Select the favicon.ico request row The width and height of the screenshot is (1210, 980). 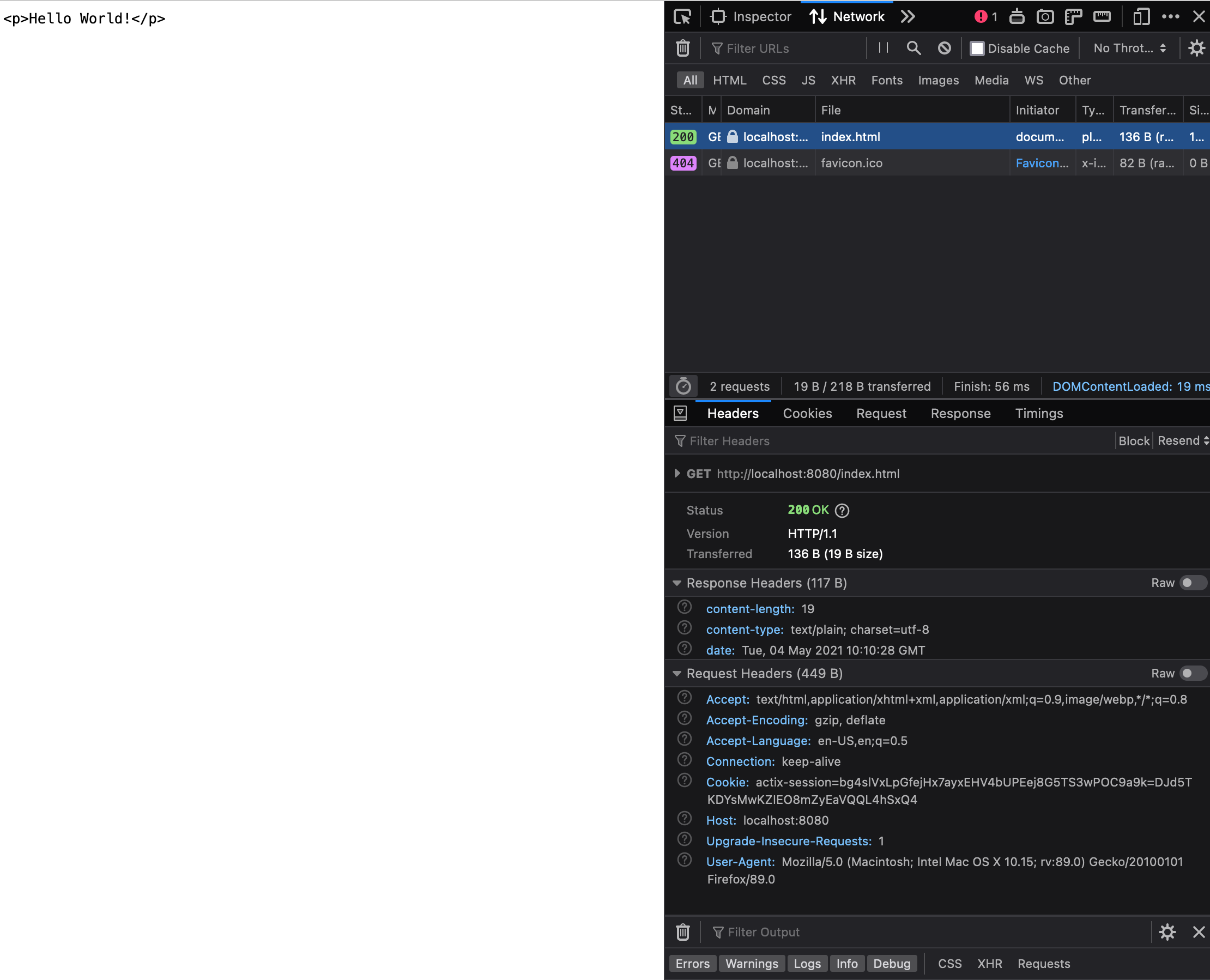click(x=937, y=163)
